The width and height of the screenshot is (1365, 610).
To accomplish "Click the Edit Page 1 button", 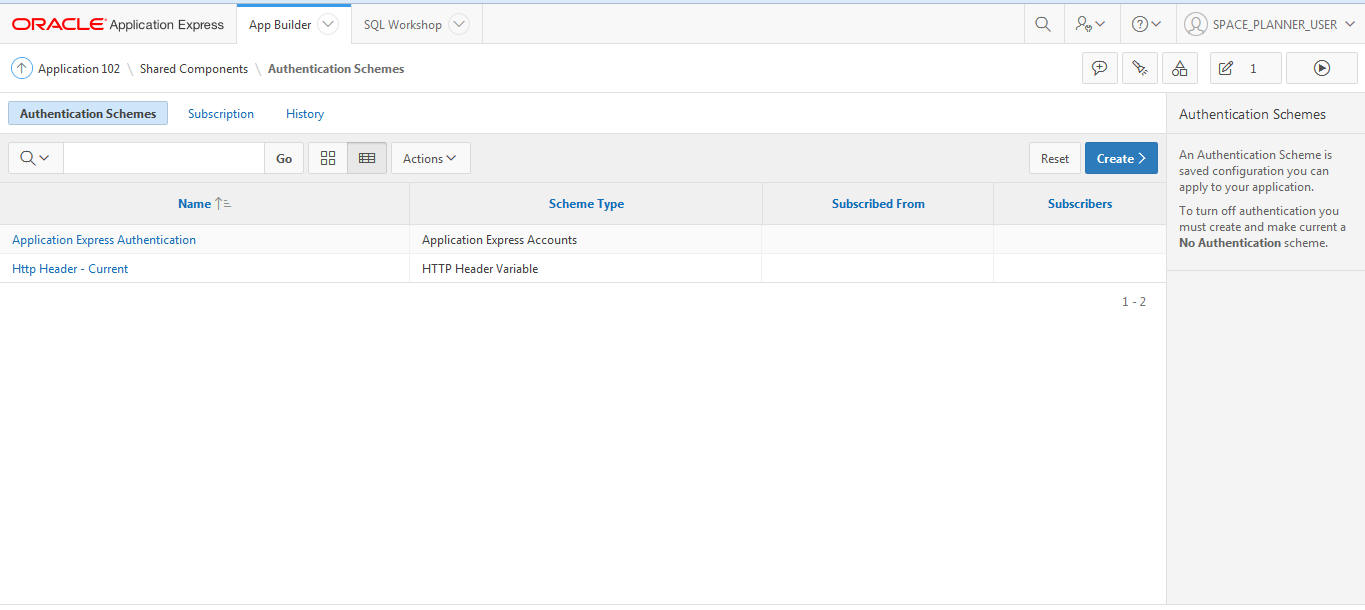I will [1245, 68].
